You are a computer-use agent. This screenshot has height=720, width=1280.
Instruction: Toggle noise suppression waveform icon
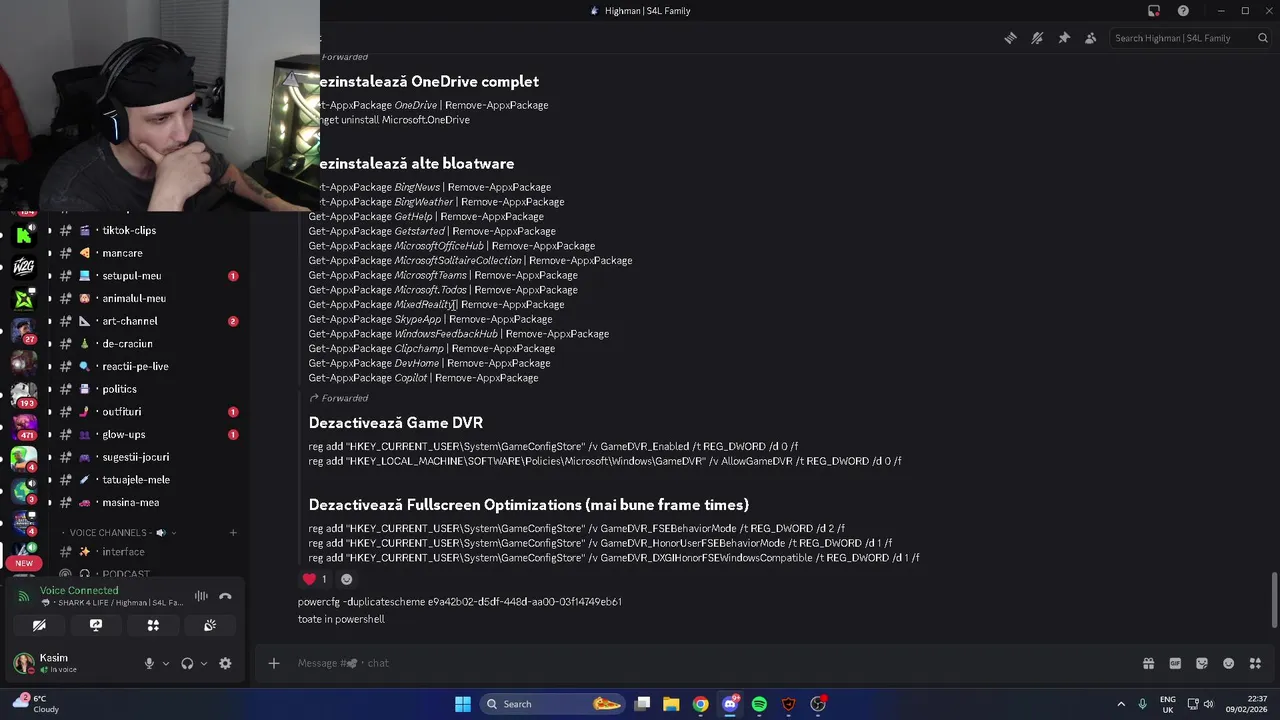[201, 596]
